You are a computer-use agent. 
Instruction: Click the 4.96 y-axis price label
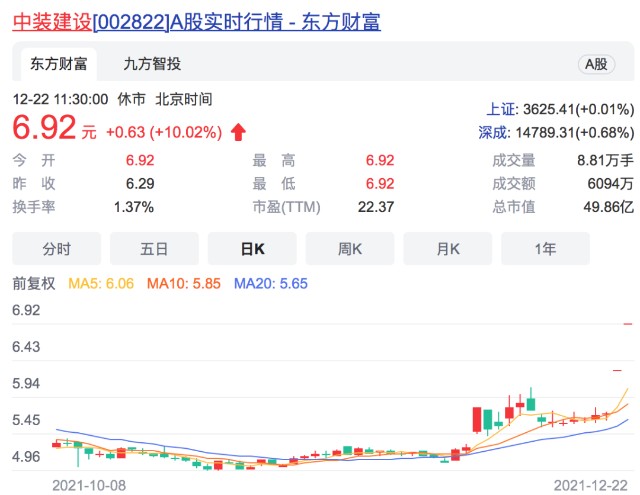click(x=26, y=457)
